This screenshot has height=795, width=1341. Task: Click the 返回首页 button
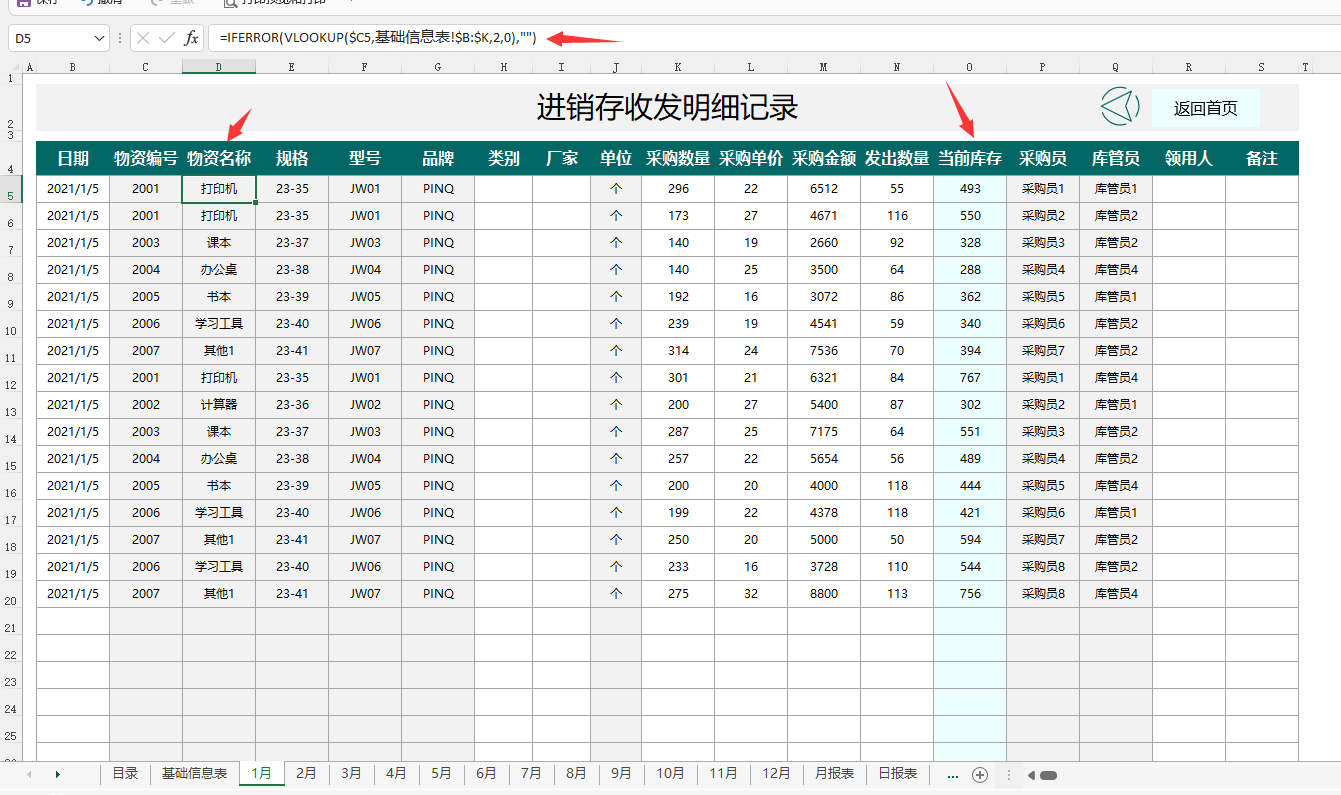point(1205,108)
